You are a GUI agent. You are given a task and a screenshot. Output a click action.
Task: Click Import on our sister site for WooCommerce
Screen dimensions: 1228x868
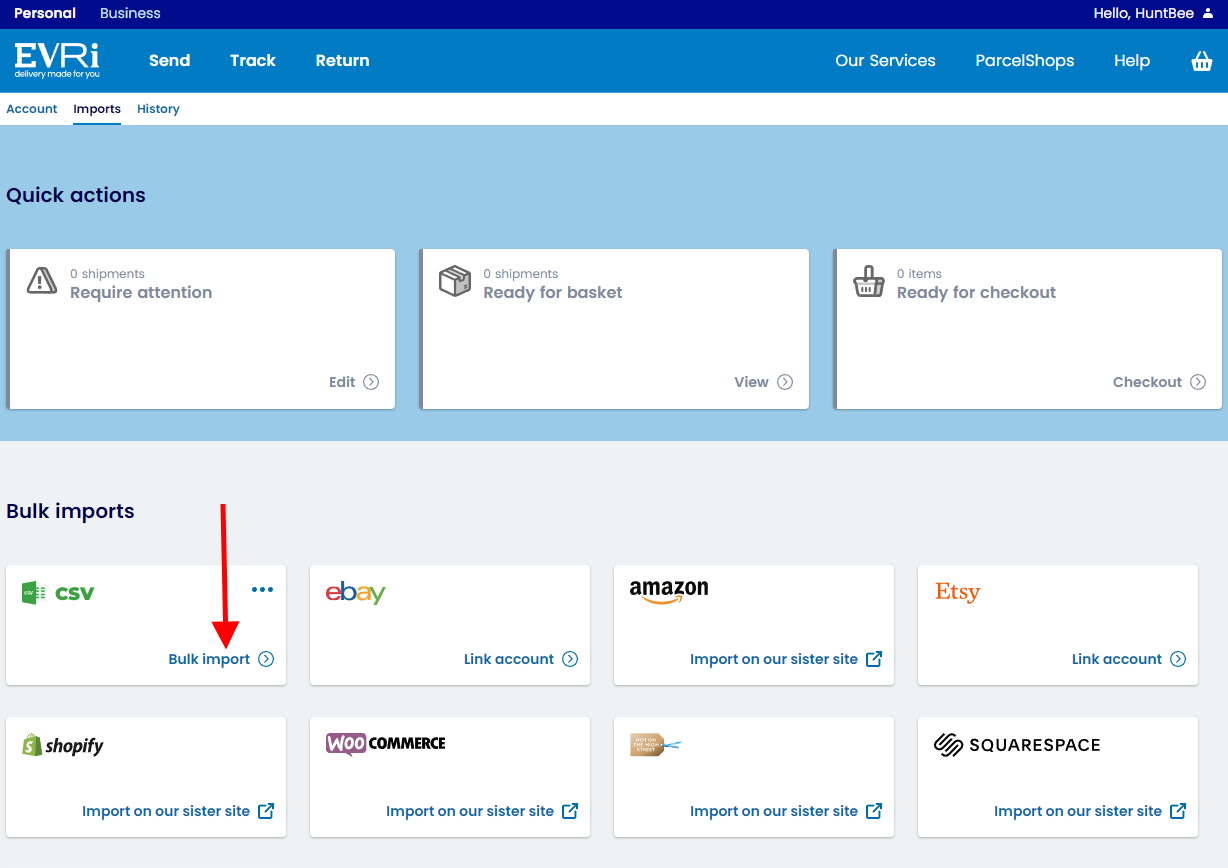[470, 811]
